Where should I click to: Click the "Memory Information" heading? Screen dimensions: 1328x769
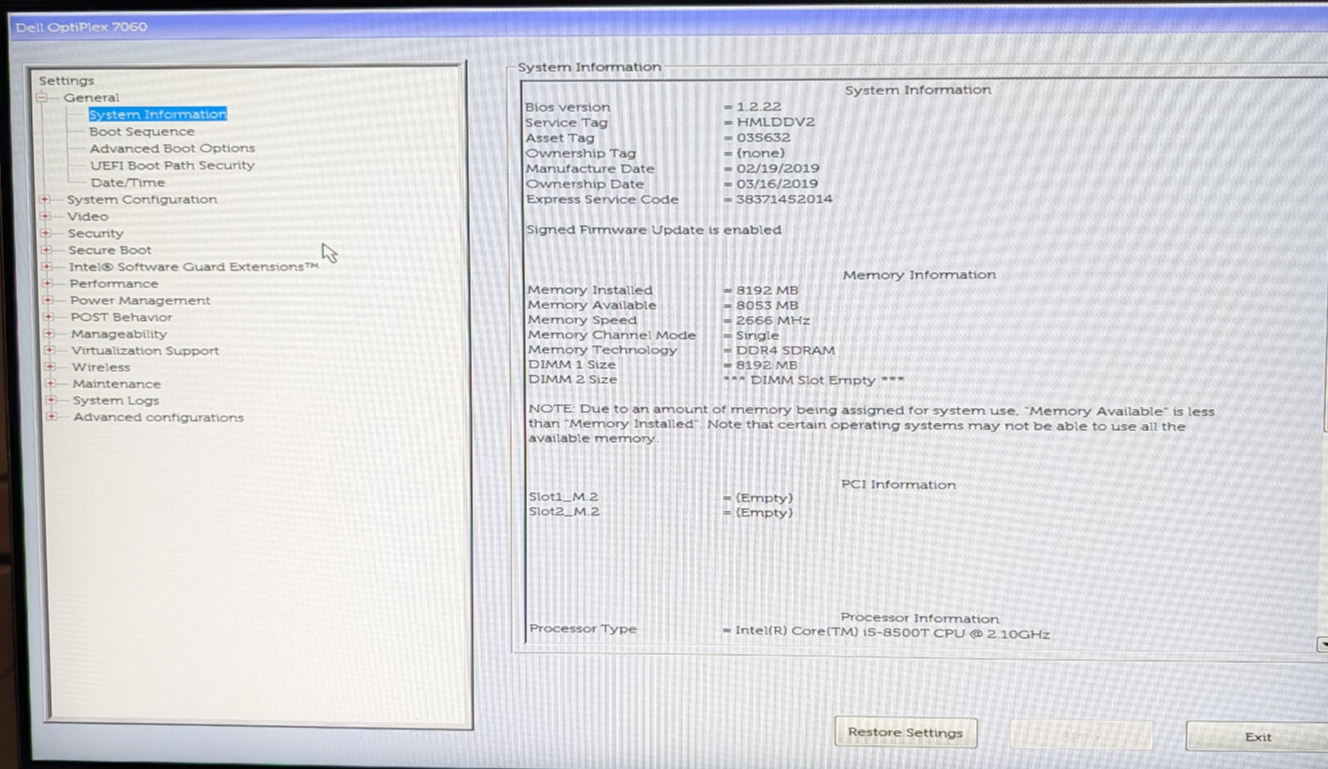pos(919,275)
